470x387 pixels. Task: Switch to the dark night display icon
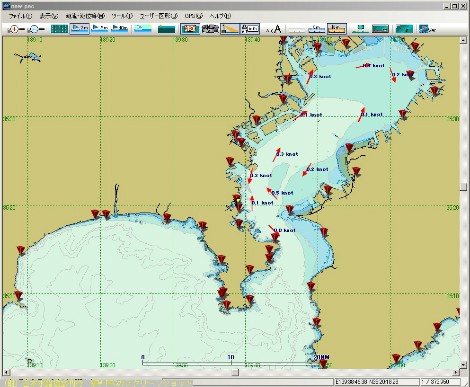click(166, 29)
